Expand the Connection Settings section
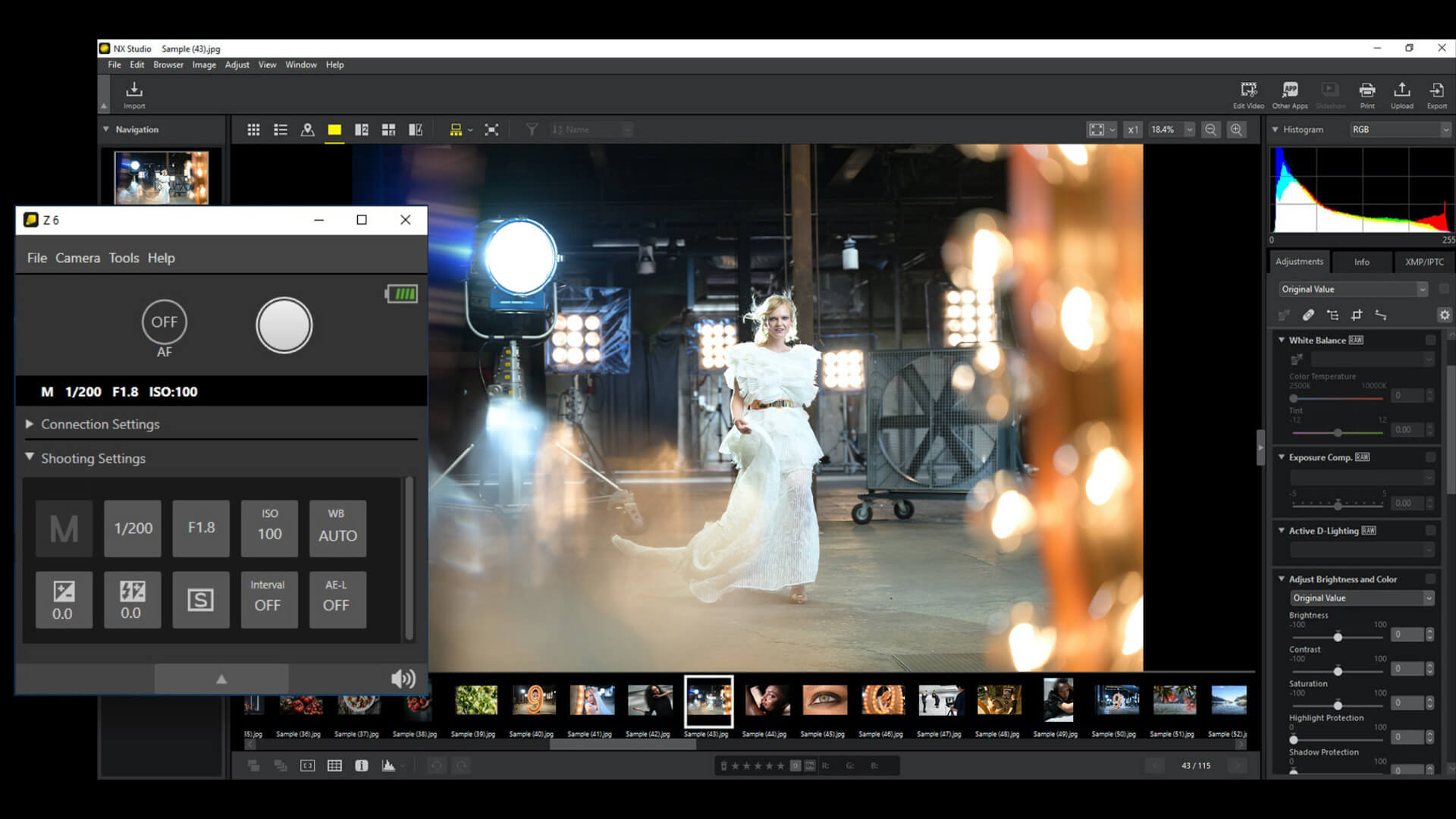Image resolution: width=1456 pixels, height=819 pixels. tap(30, 424)
